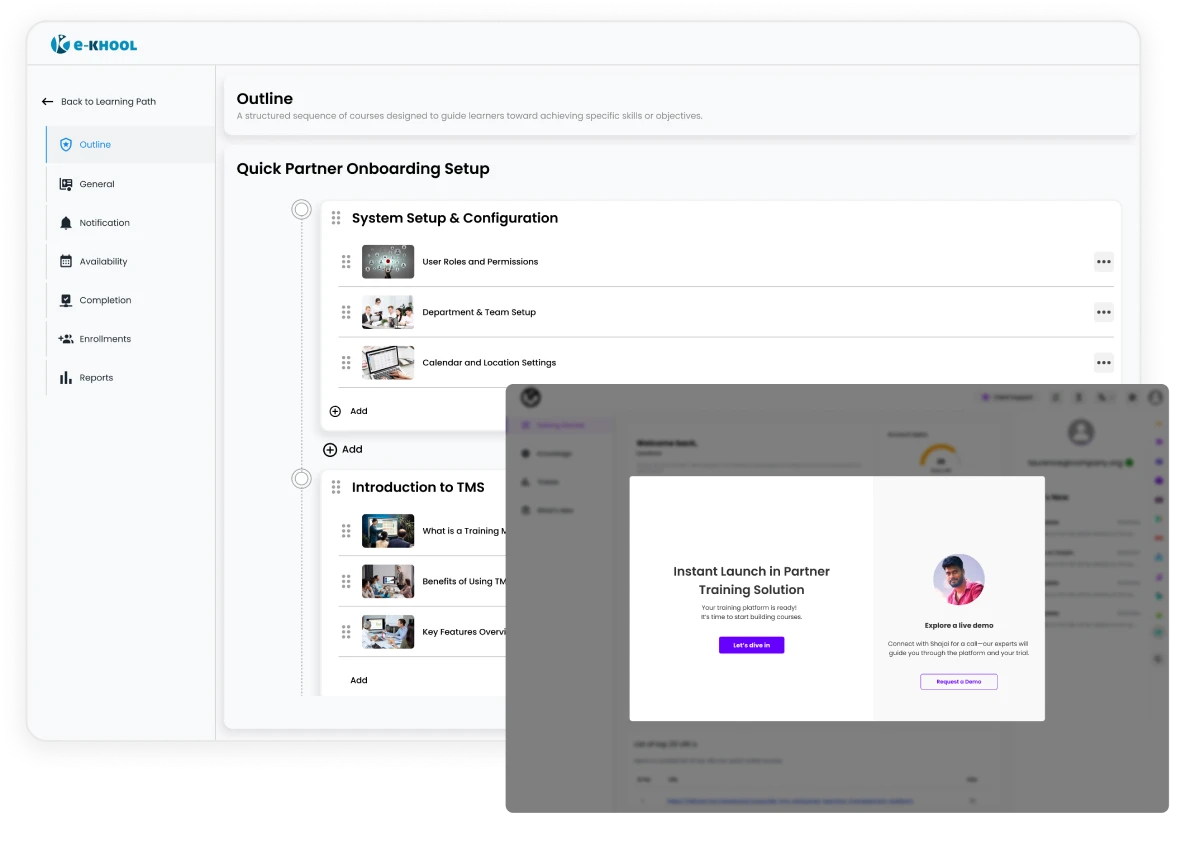Click the Add button under Introduction to TMS
Viewport: 1200px width, 844px height.
coord(358,680)
